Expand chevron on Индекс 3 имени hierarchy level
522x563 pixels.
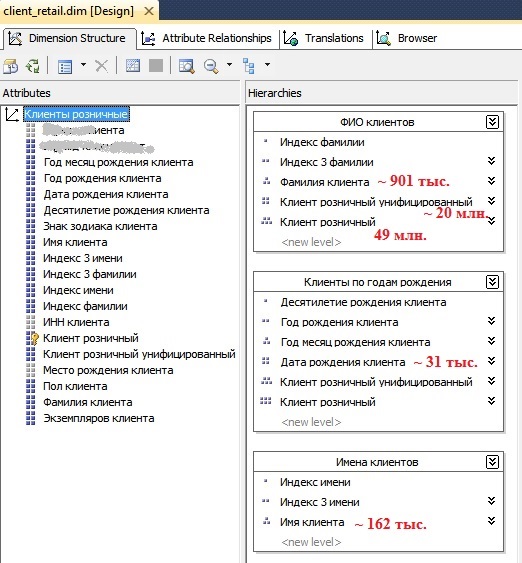coord(491,501)
